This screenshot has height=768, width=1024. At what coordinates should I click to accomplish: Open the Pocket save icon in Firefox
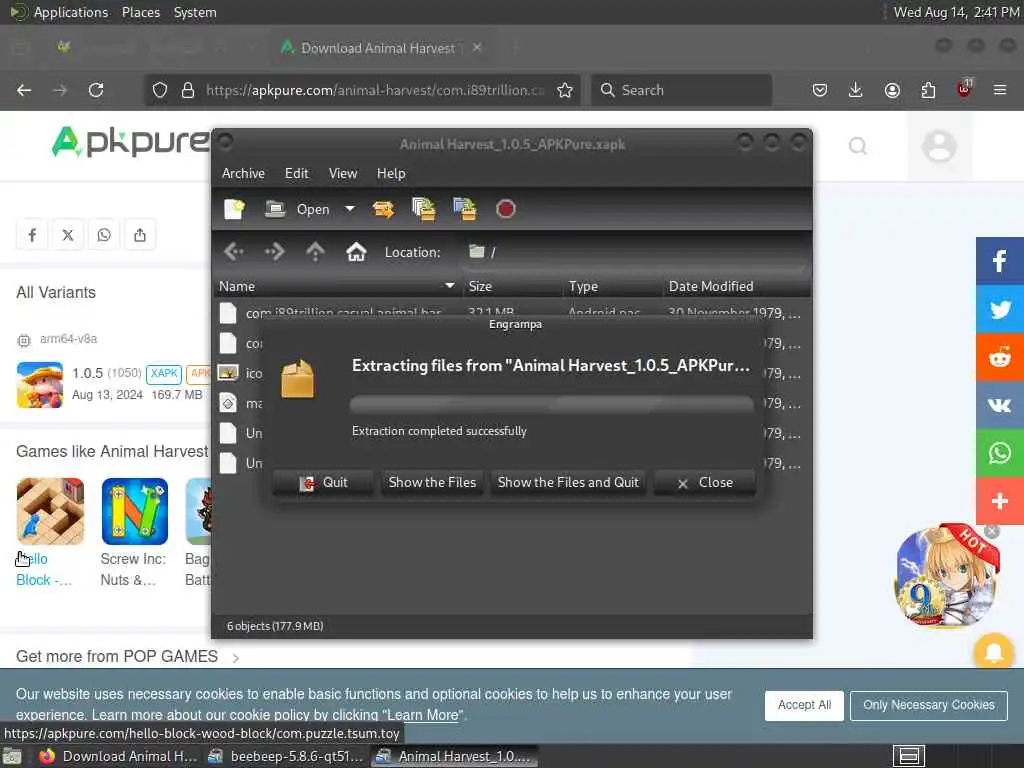tap(820, 90)
